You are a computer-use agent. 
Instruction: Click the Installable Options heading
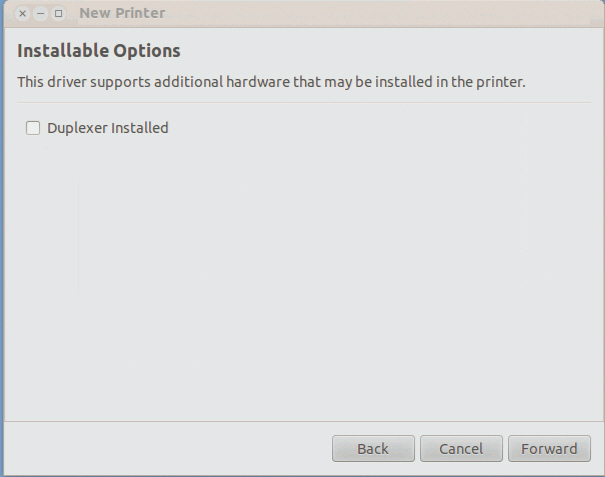pos(99,50)
